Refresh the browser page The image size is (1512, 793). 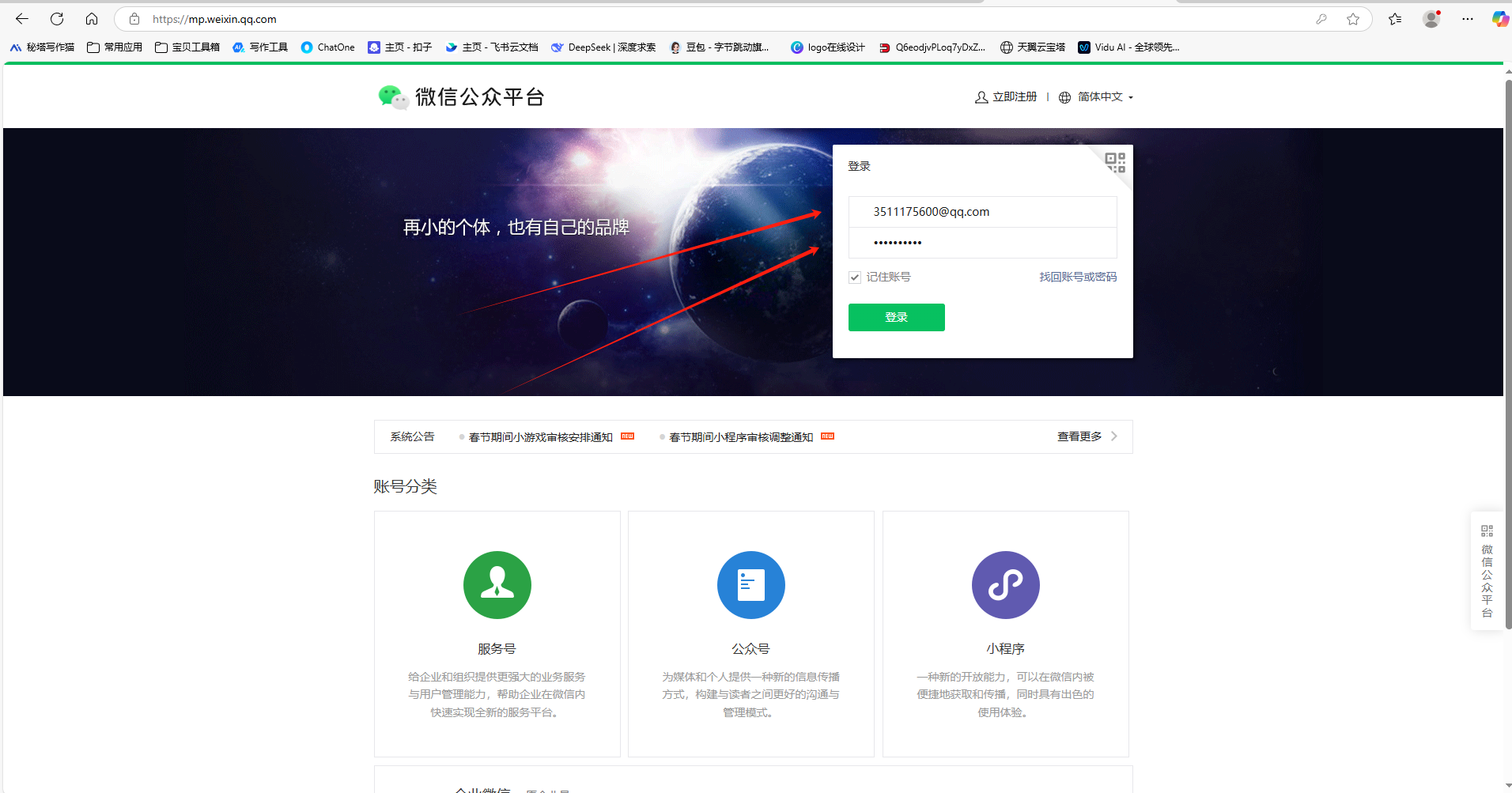click(57, 19)
